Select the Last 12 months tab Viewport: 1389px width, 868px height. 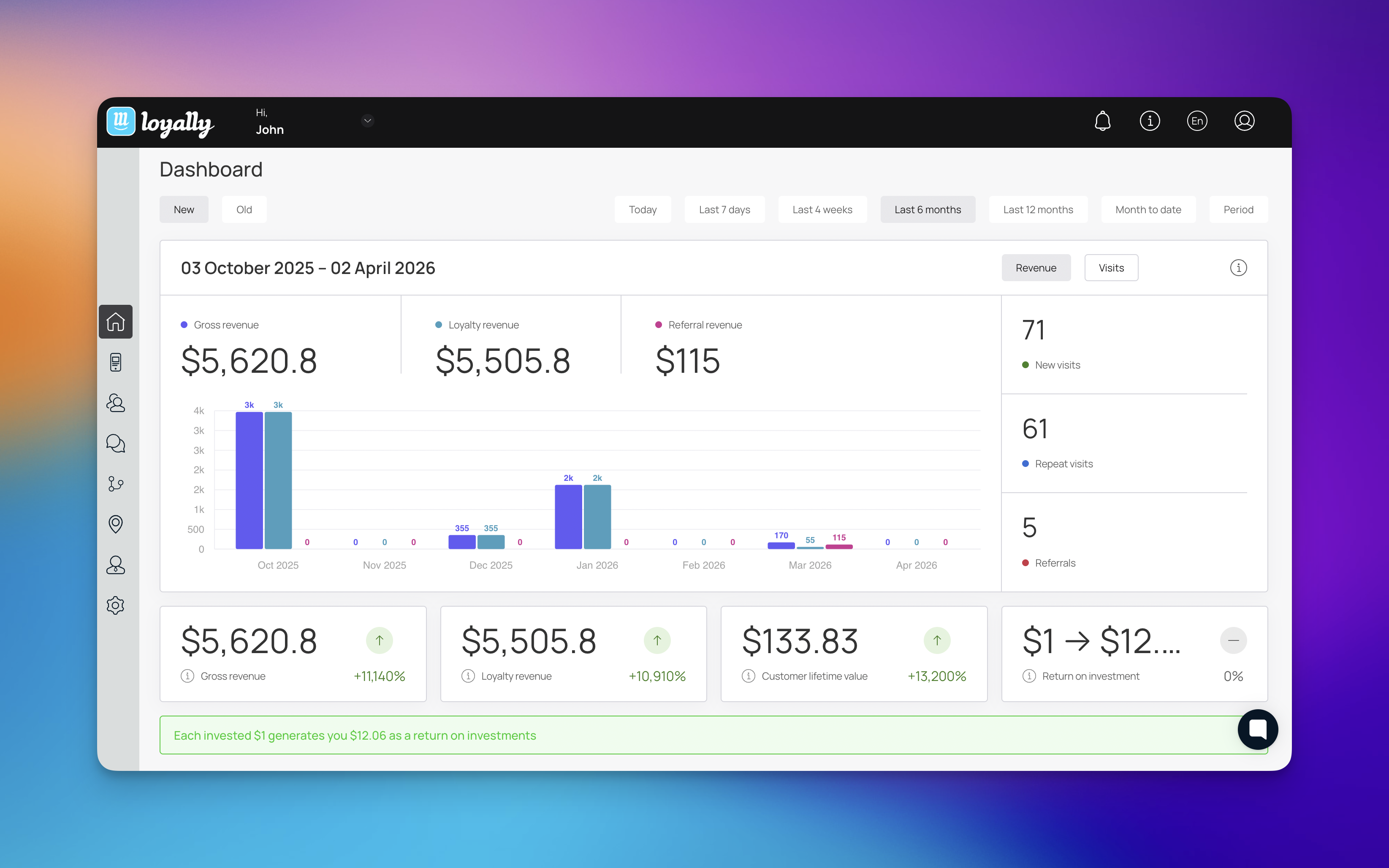pos(1038,209)
